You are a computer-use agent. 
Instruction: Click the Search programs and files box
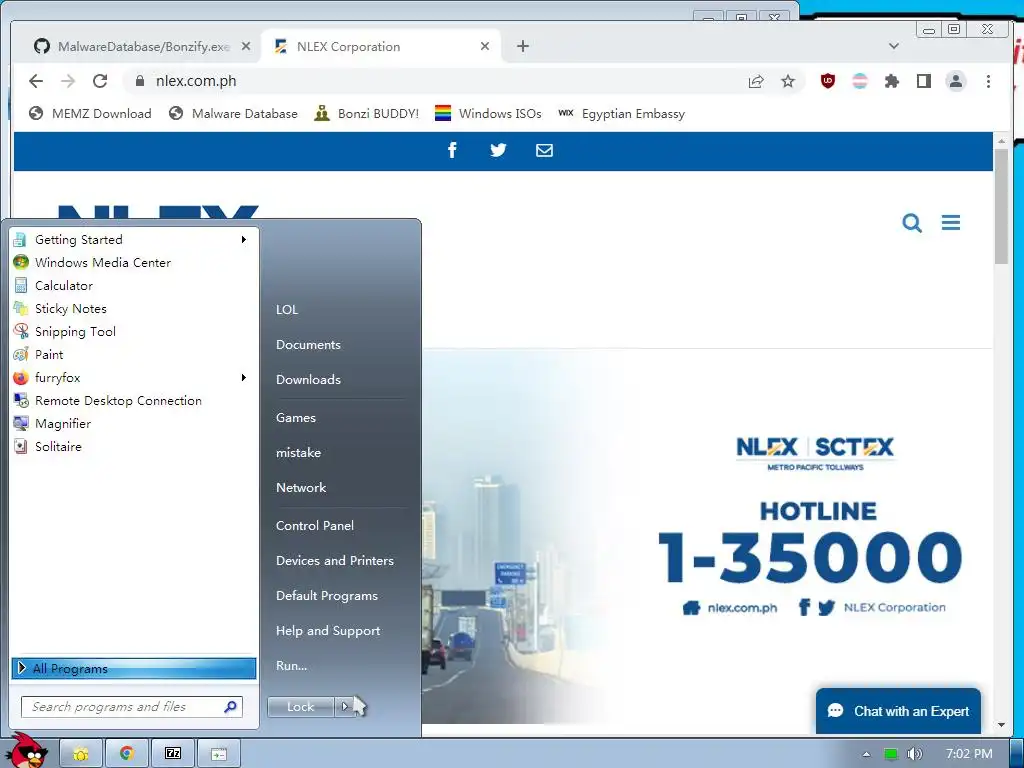click(132, 707)
